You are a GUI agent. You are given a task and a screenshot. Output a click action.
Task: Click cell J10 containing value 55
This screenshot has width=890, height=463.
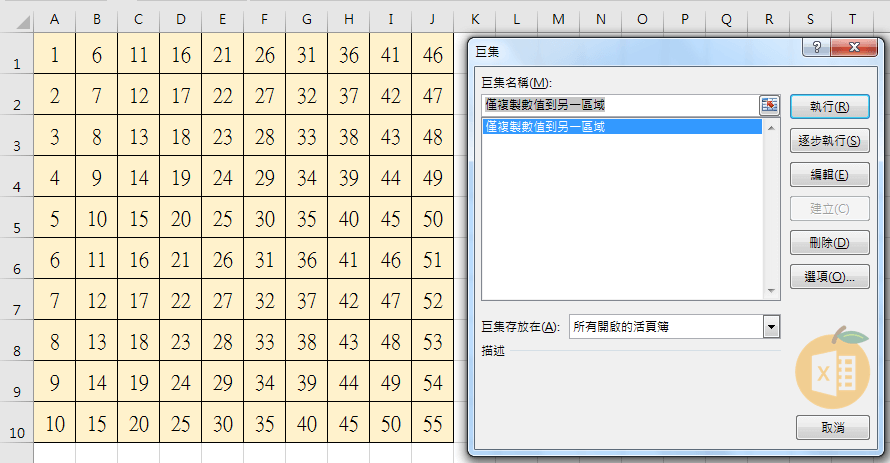click(432, 423)
